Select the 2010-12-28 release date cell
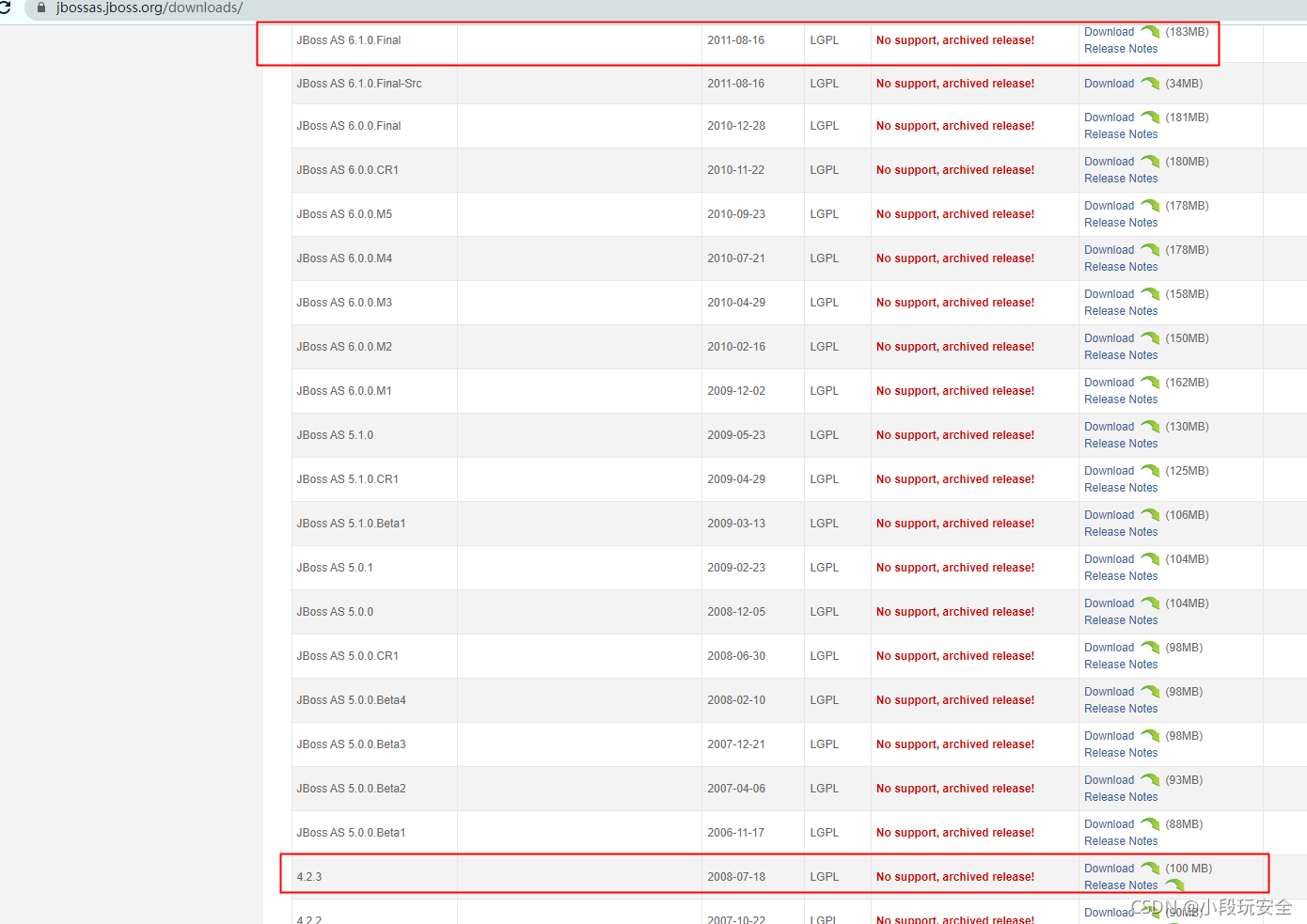Viewport: 1307px width, 924px height. (x=753, y=126)
